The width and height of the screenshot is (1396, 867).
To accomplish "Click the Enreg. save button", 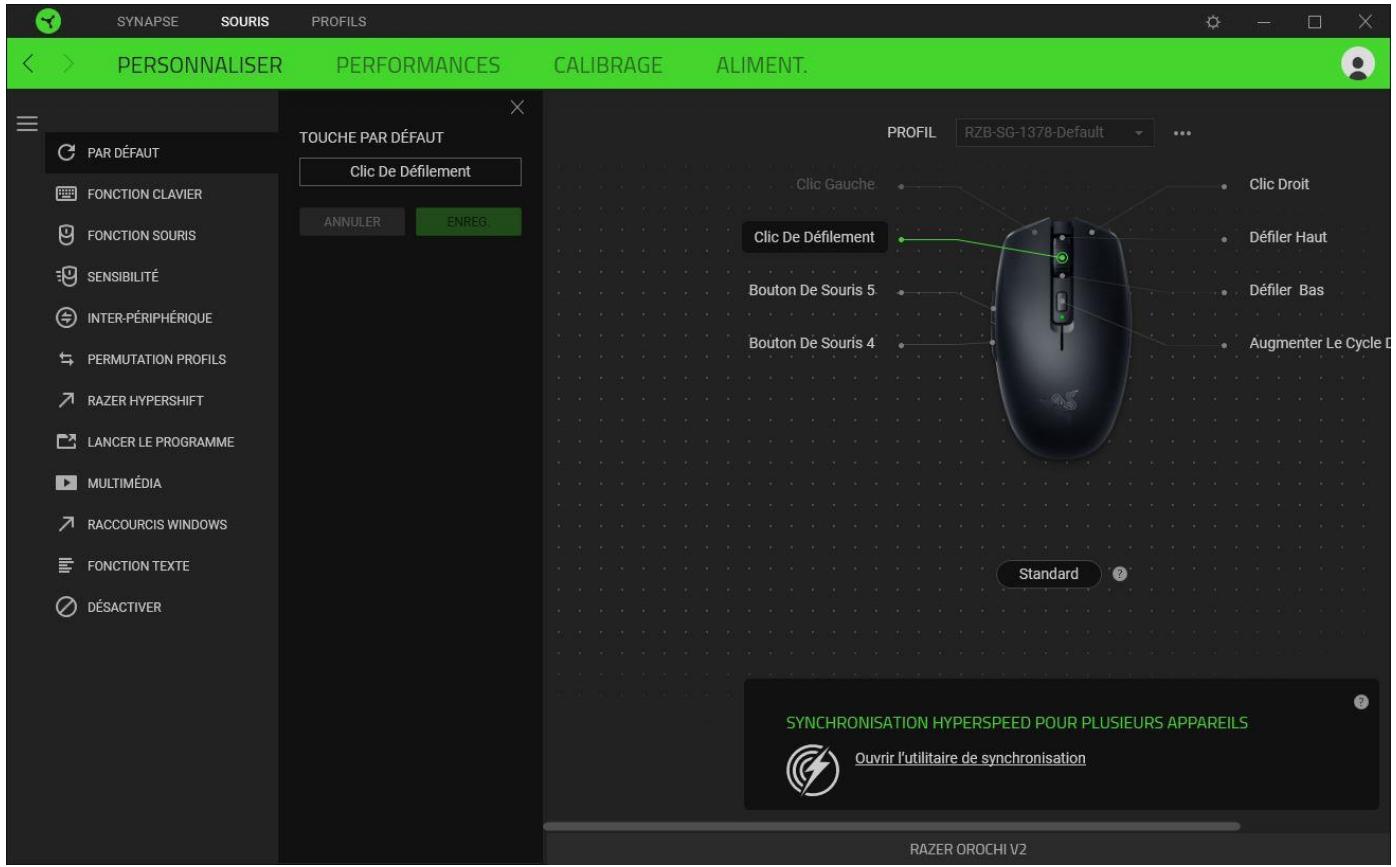I will pyautogui.click(x=469, y=222).
